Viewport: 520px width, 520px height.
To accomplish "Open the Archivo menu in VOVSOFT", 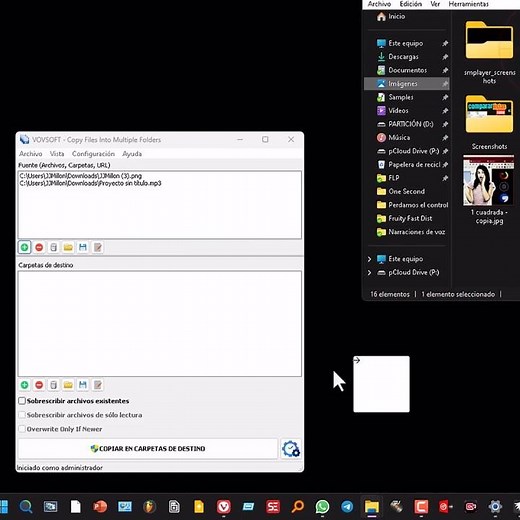I will point(31,154).
